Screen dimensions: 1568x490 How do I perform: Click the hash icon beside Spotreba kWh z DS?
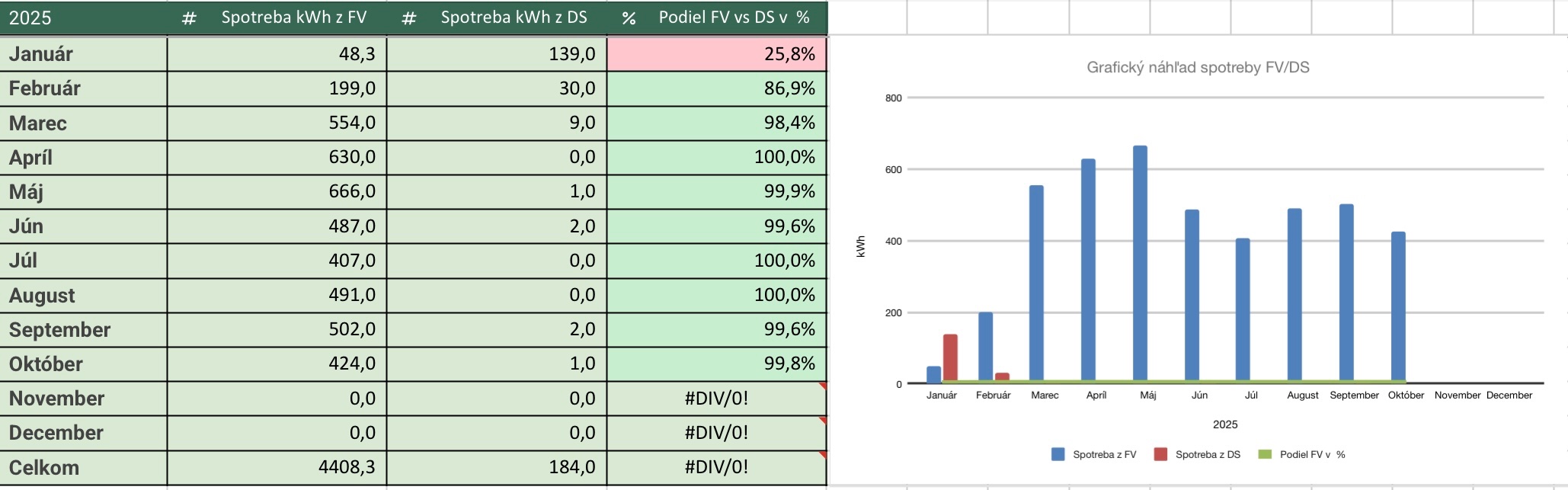pyautogui.click(x=409, y=18)
